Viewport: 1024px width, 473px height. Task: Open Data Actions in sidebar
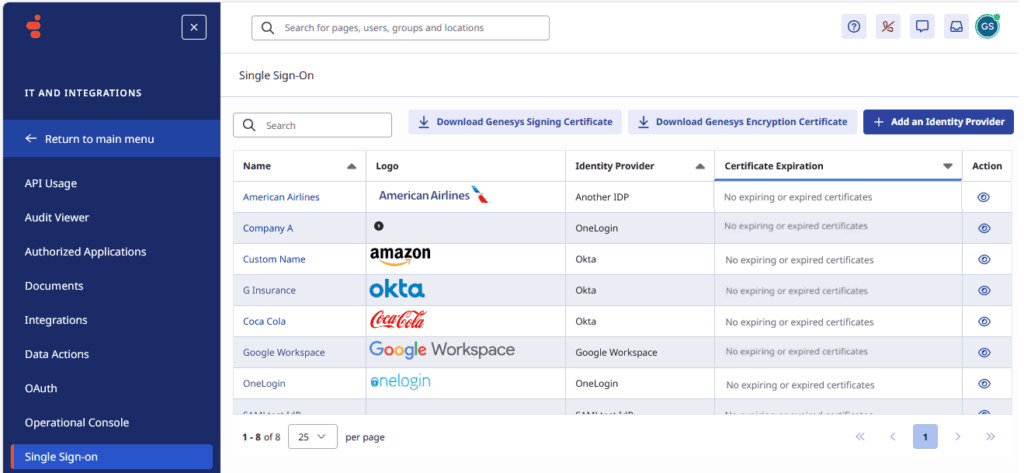[57, 354]
